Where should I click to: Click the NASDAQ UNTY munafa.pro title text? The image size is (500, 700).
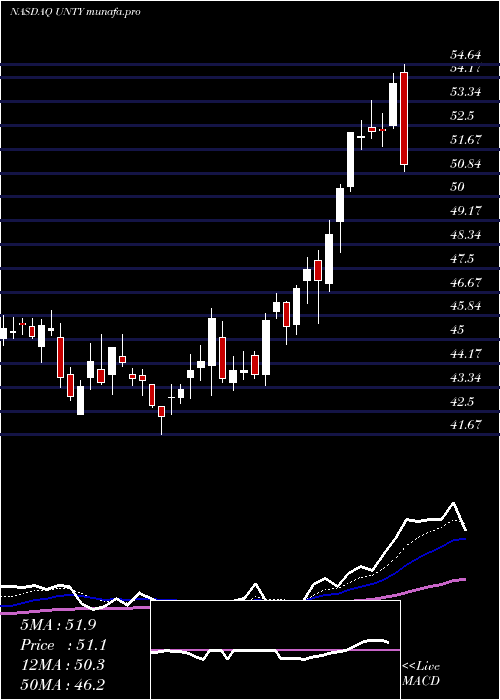point(75,12)
